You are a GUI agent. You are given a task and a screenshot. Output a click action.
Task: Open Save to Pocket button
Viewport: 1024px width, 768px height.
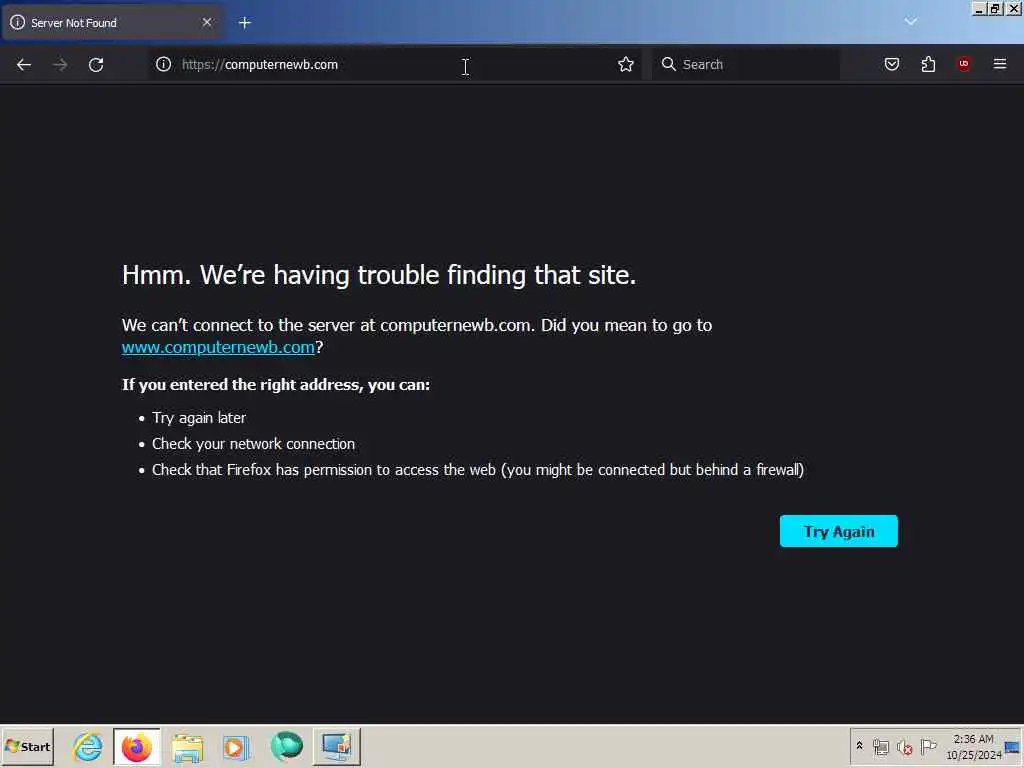891,64
